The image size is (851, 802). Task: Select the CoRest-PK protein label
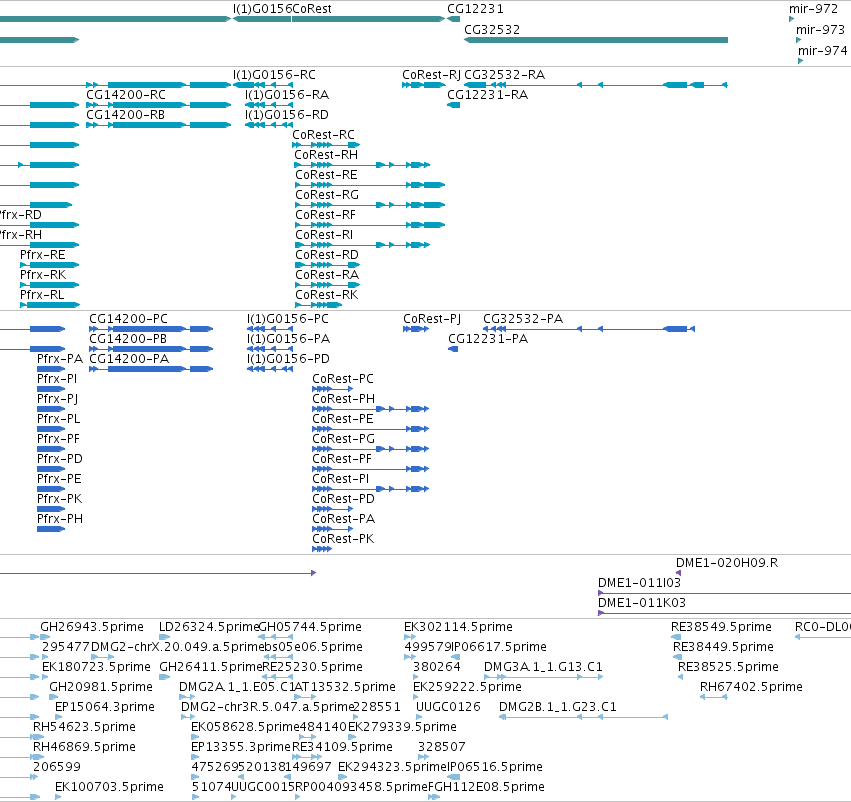[343, 539]
